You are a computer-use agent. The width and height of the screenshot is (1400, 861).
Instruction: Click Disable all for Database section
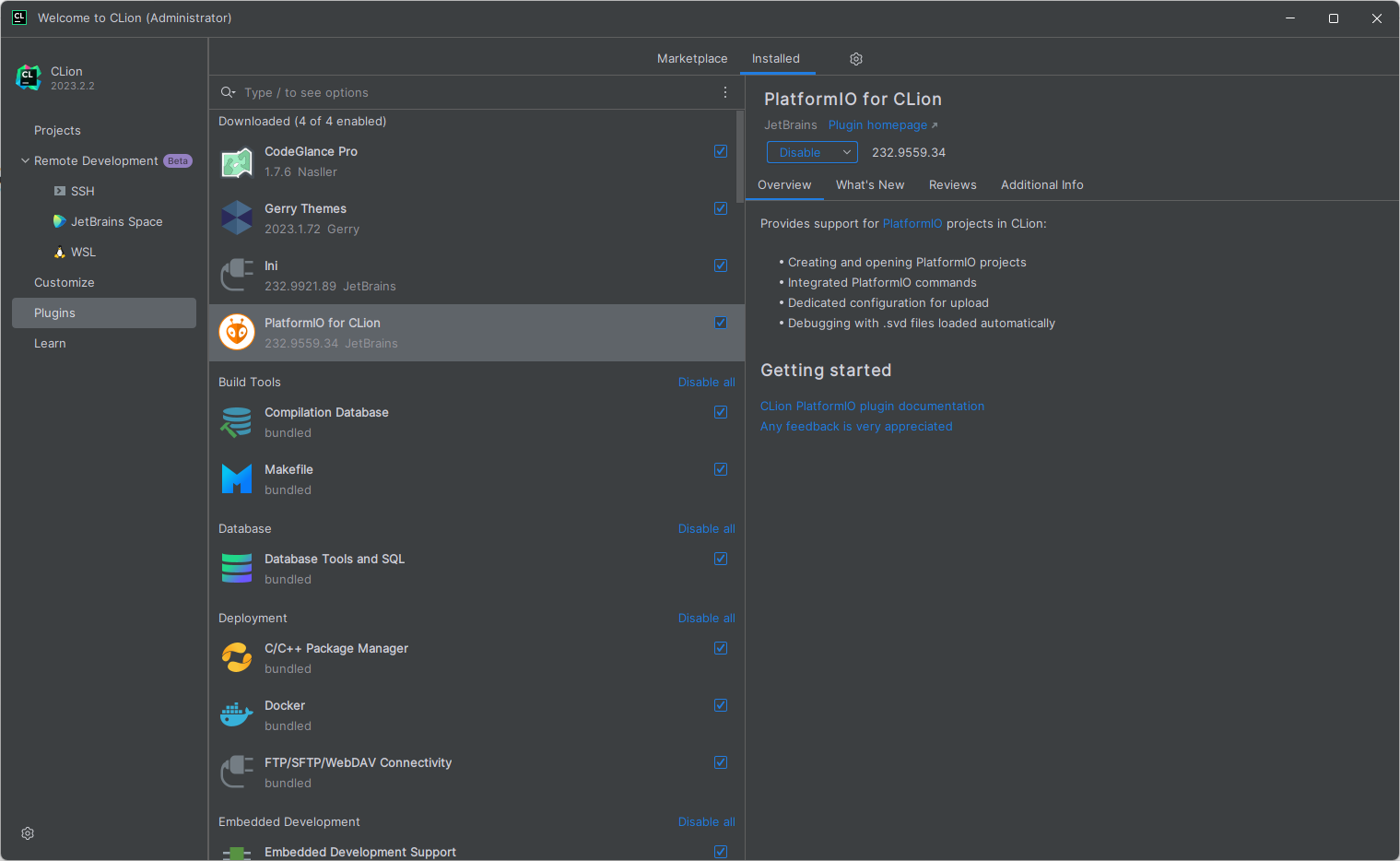coord(707,528)
